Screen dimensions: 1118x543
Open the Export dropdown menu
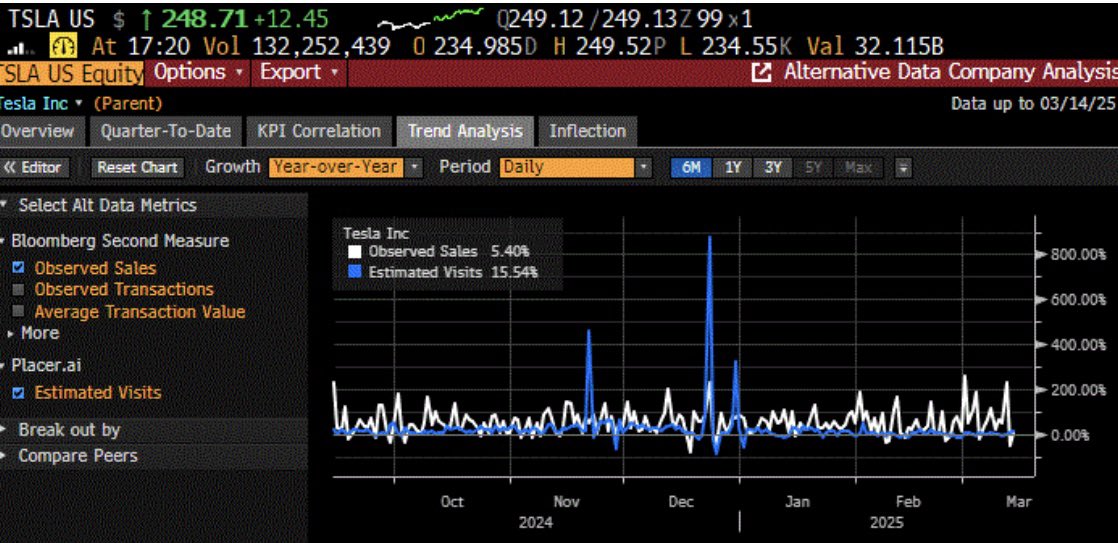(x=299, y=73)
